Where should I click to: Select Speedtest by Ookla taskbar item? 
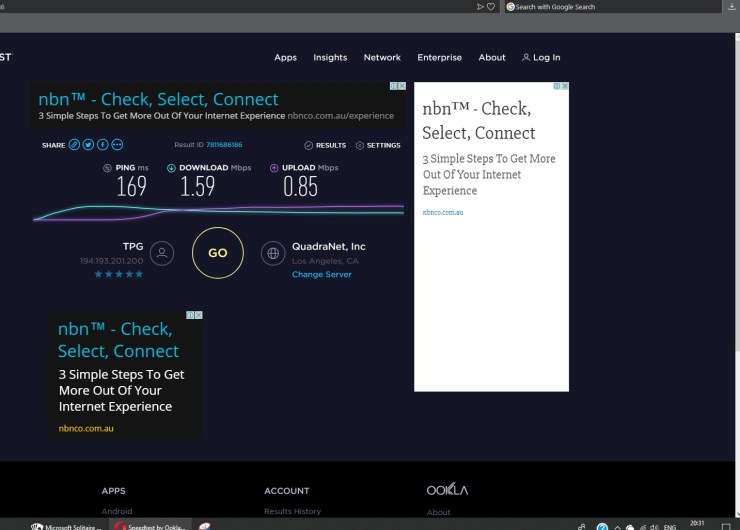[151, 526]
